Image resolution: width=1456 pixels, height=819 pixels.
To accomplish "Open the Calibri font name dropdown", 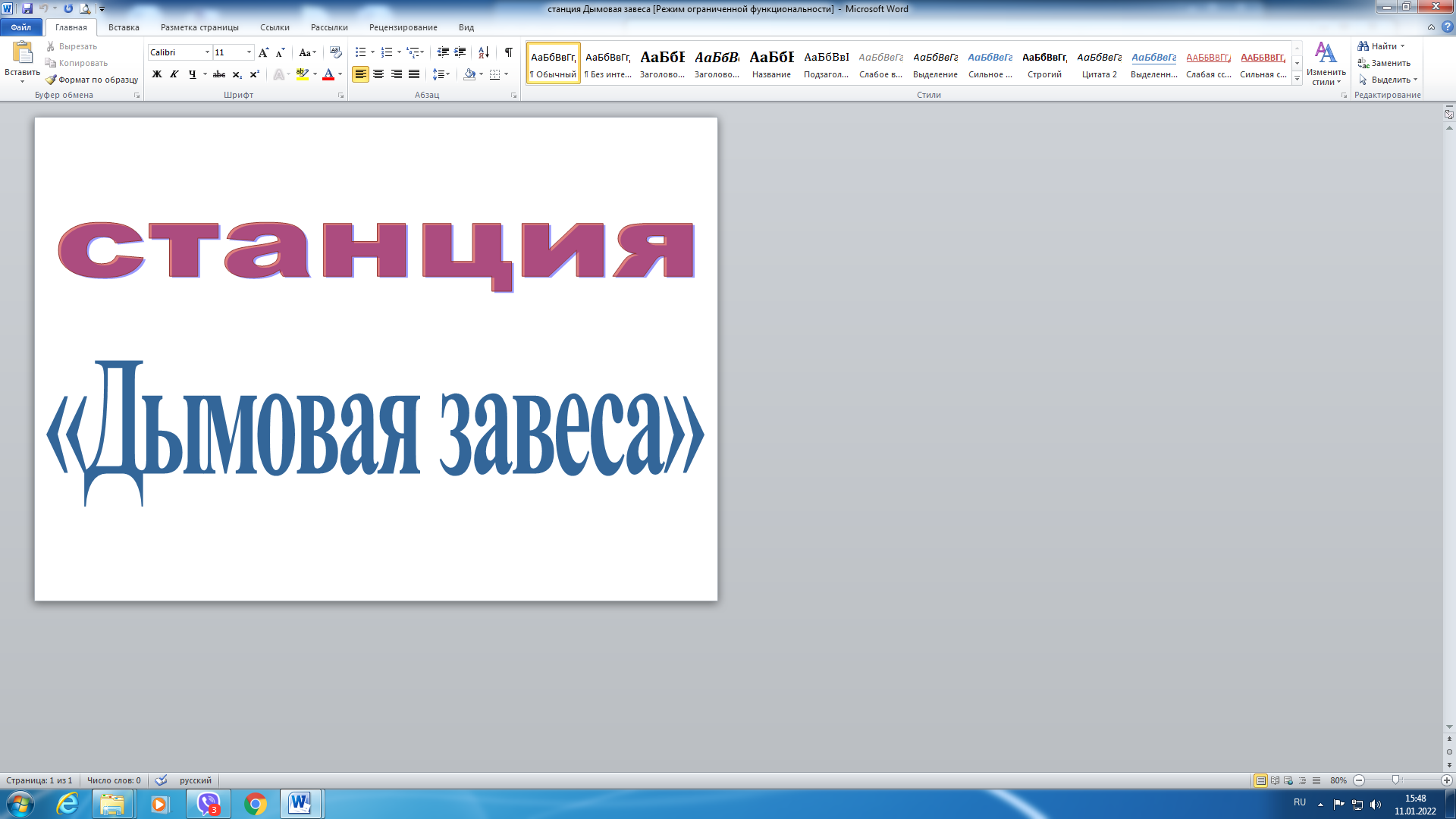I will [x=207, y=52].
